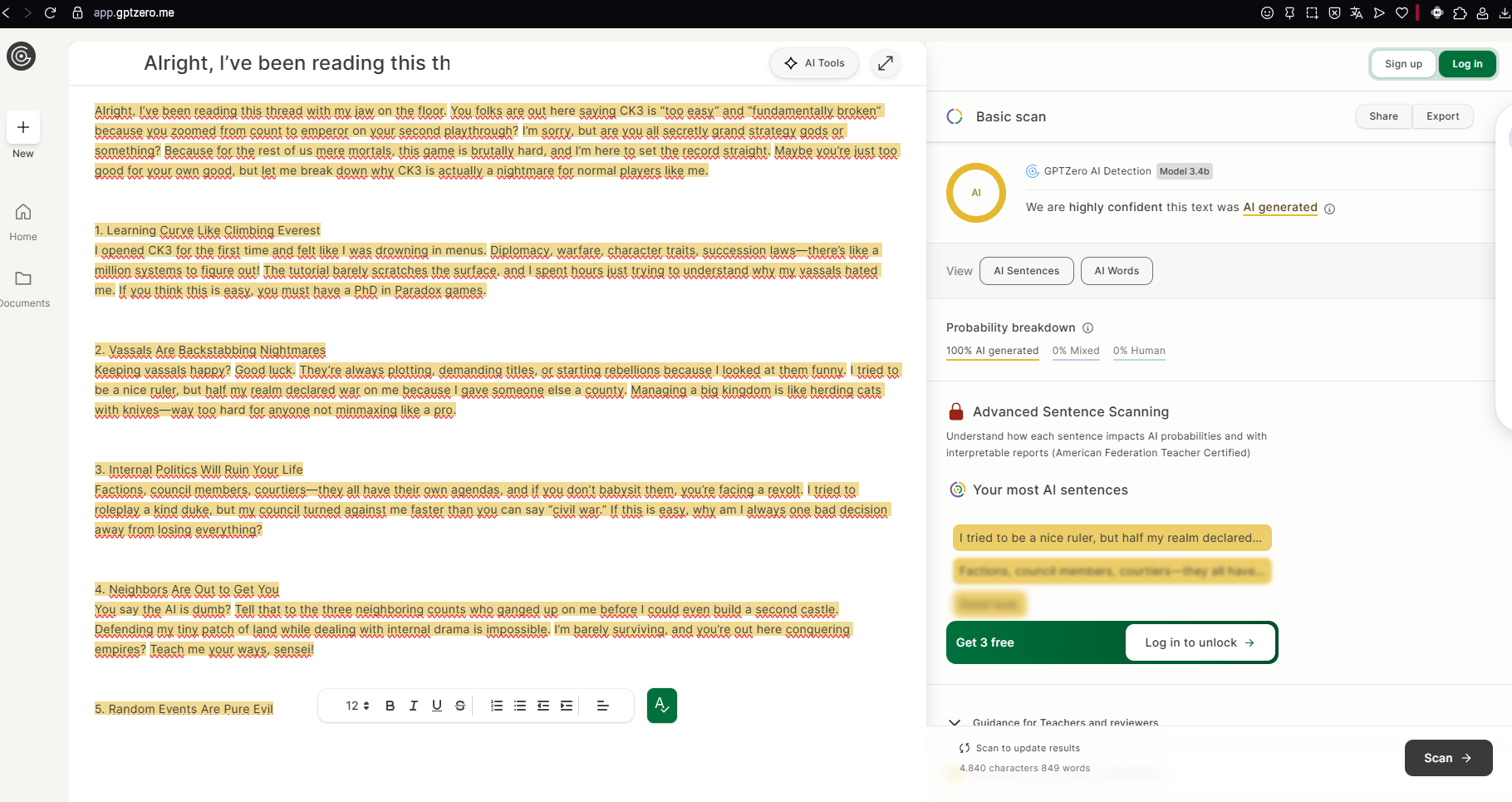
Task: Click heading '3. Internal Politics Will Ruin Your Life'
Action: (199, 470)
